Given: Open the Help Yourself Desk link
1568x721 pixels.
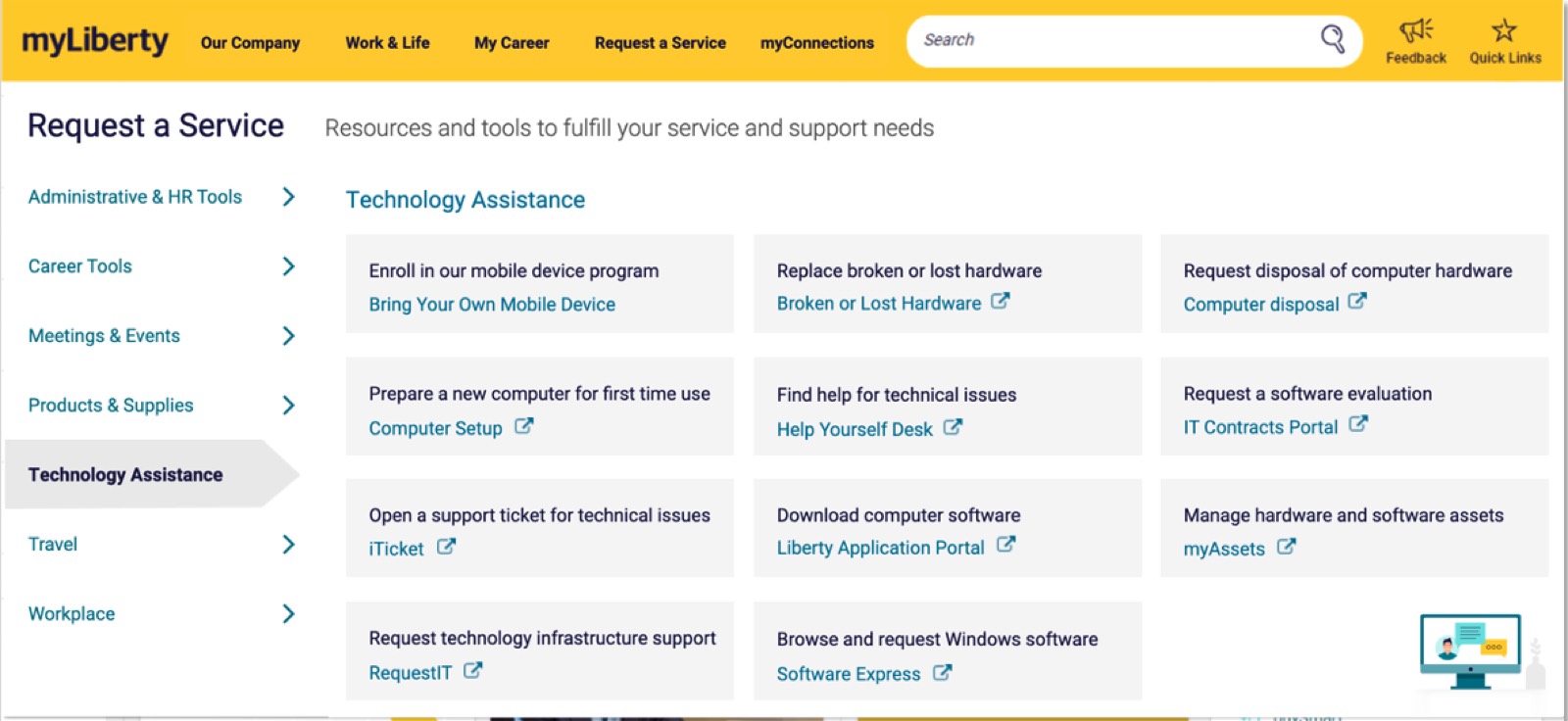Looking at the screenshot, I should coord(855,429).
